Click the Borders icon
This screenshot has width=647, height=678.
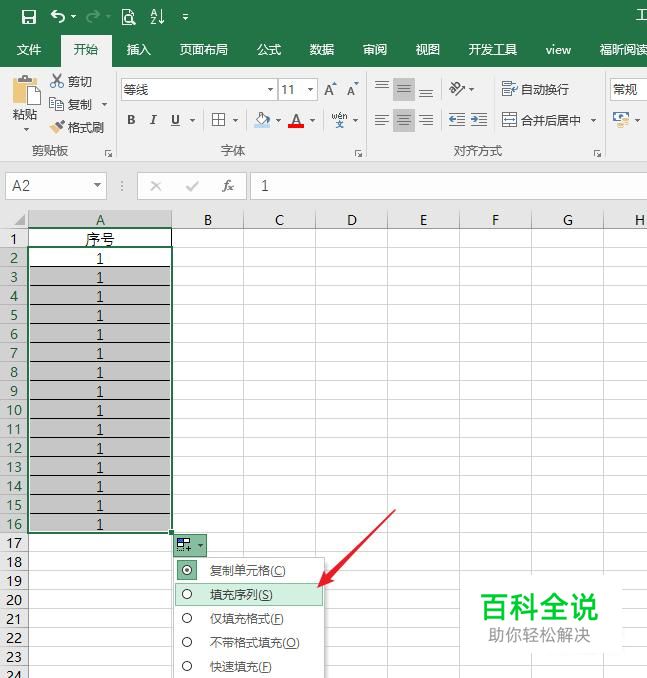[218, 119]
